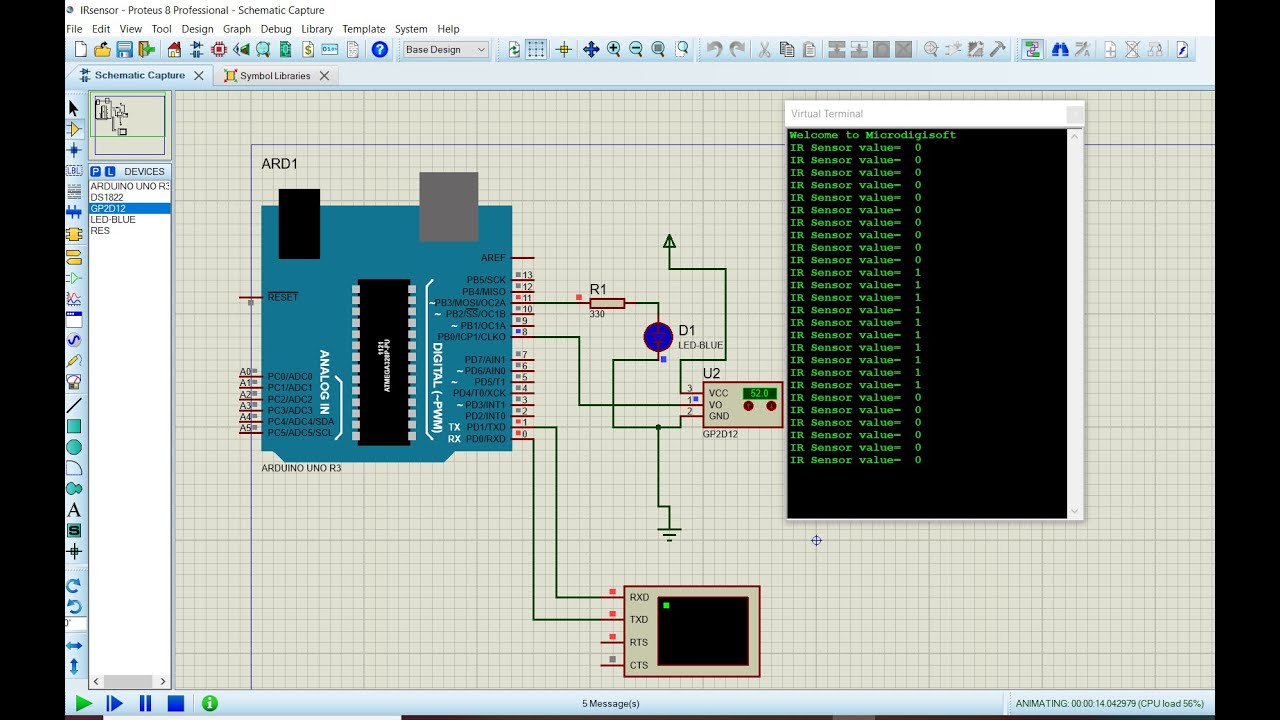Open the Debug menu
The image size is (1280, 720).
(x=276, y=29)
